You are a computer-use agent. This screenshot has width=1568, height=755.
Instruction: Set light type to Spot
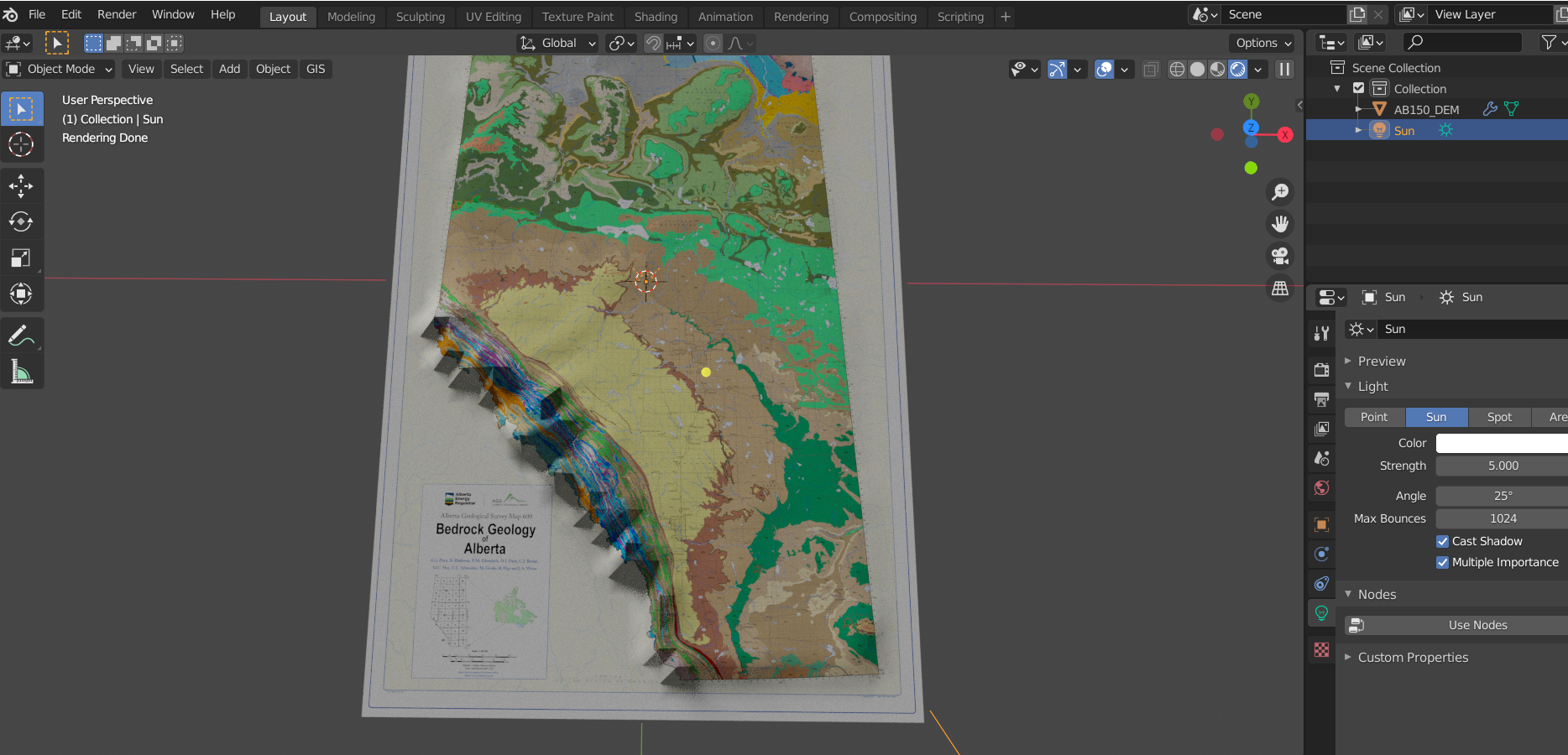[1499, 417]
